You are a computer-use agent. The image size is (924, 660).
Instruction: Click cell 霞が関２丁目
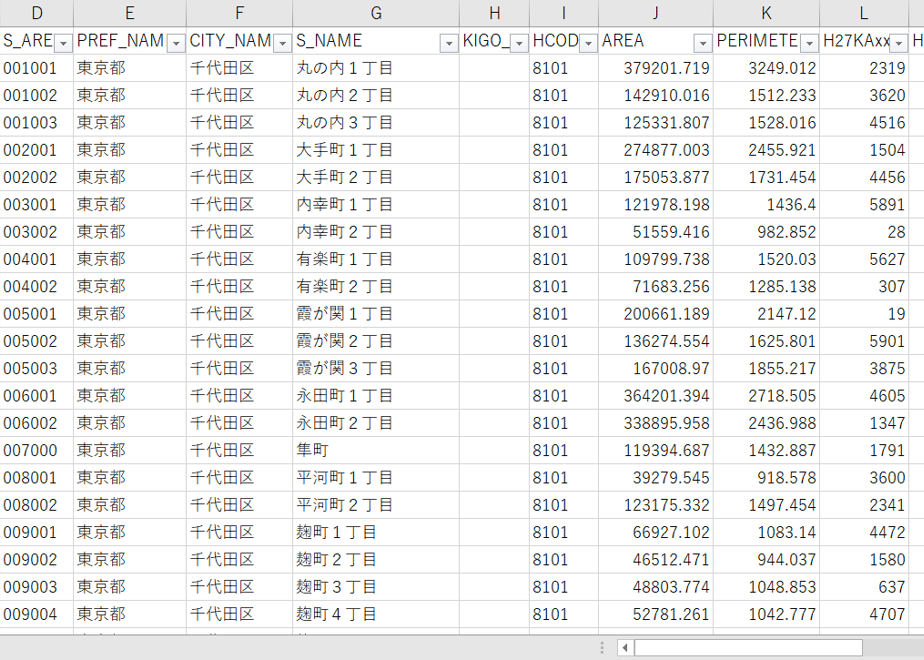pyautogui.click(x=376, y=341)
